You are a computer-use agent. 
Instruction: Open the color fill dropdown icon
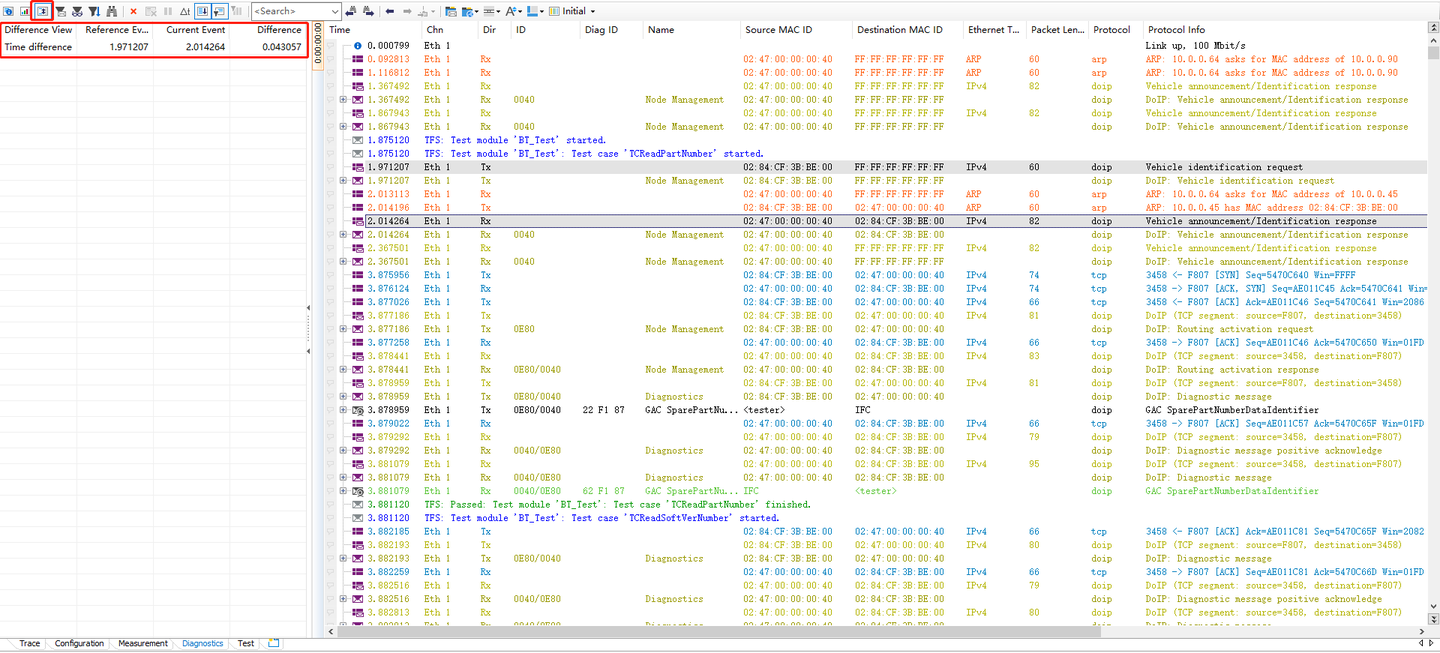(x=535, y=11)
